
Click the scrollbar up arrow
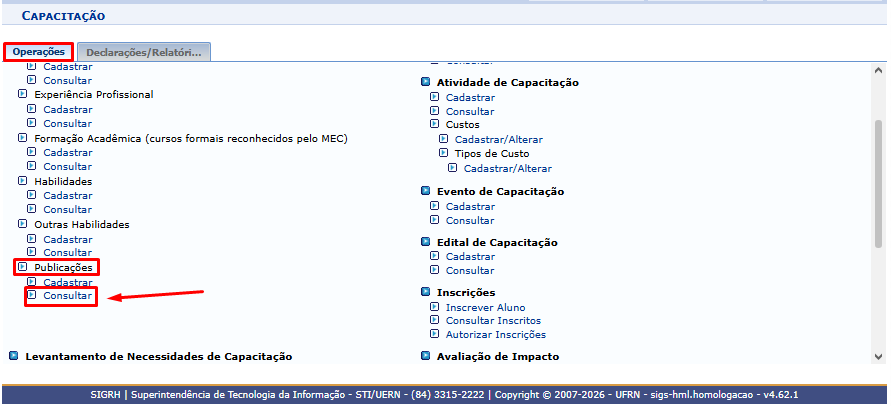pos(878,71)
